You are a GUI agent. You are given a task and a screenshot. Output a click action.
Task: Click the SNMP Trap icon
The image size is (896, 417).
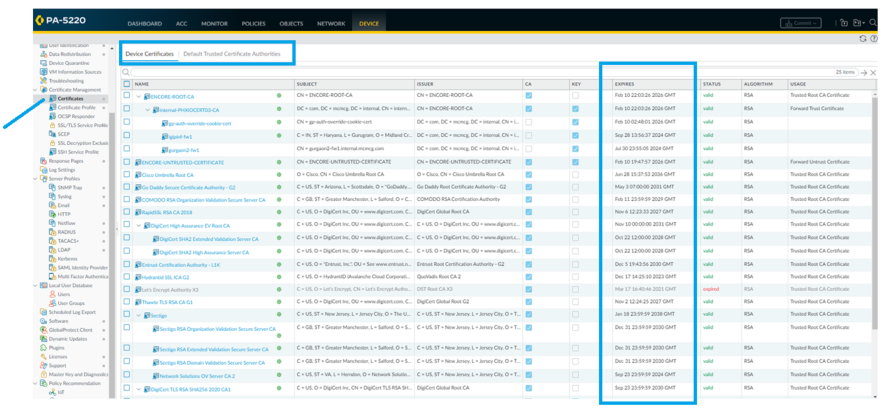click(x=53, y=187)
